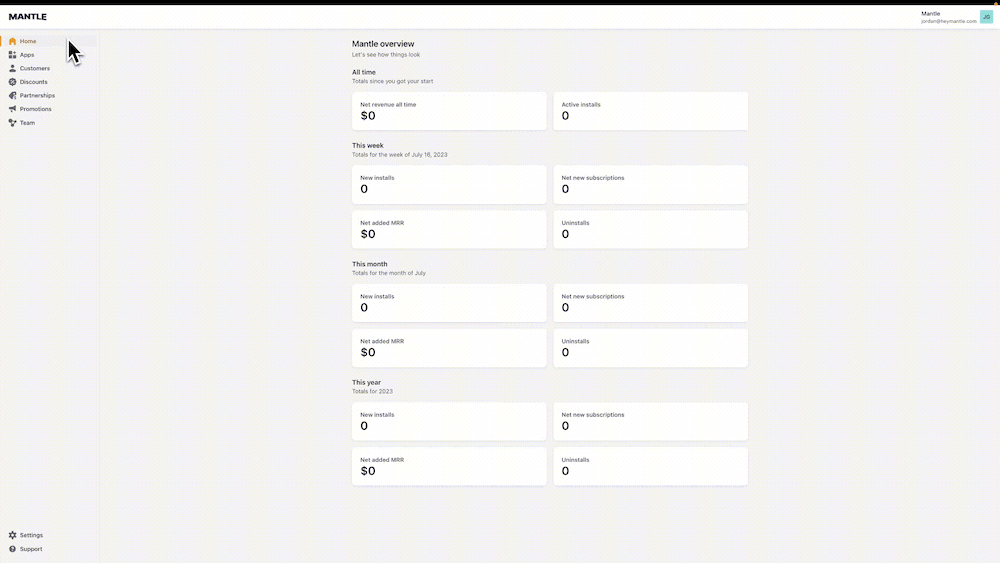
Task: Click This week's Uninstalls card
Action: (650, 229)
